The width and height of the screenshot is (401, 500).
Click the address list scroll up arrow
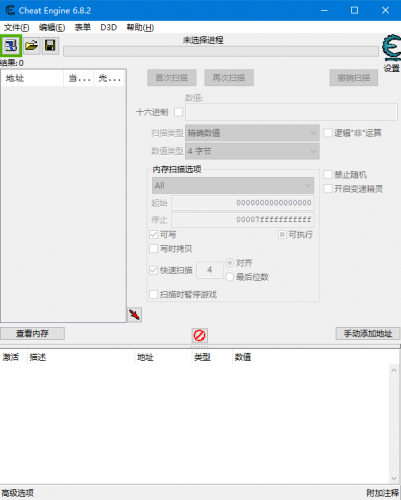(394, 370)
